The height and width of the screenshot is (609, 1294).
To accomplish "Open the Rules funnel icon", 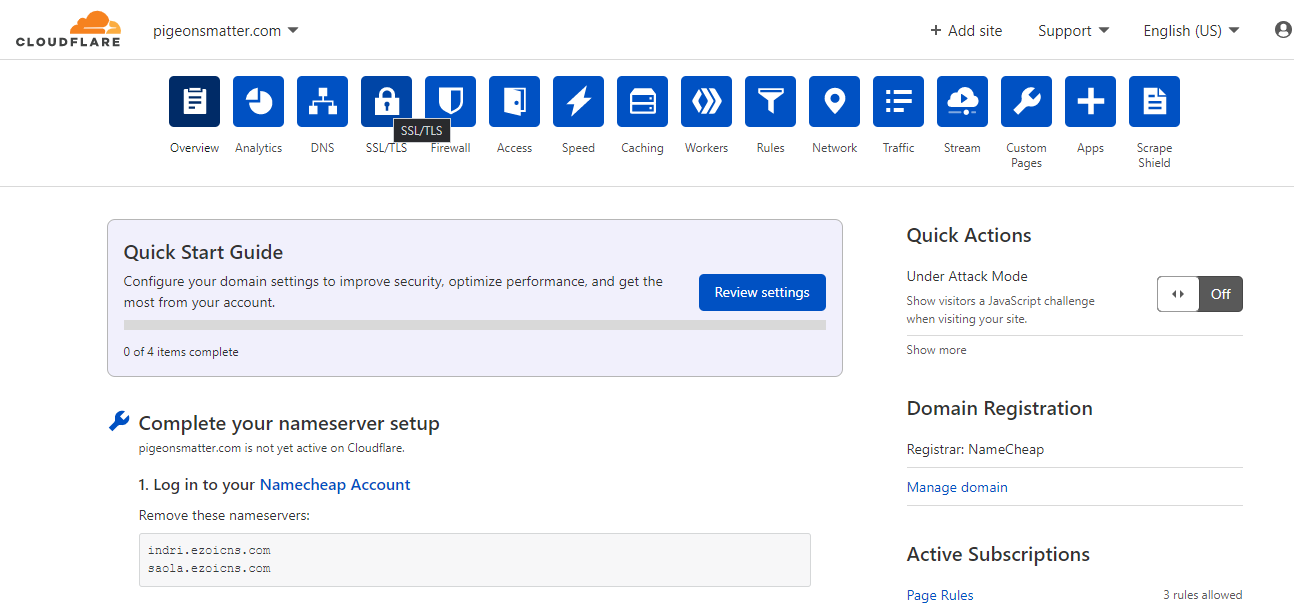I will tap(770, 102).
